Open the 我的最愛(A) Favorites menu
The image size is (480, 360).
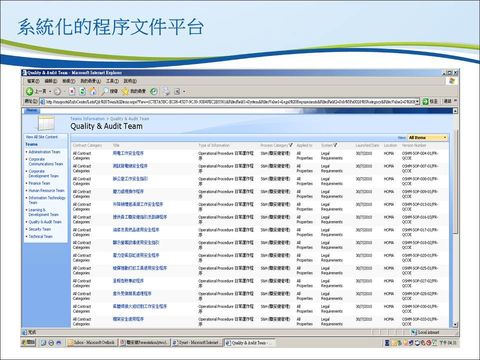pos(90,81)
